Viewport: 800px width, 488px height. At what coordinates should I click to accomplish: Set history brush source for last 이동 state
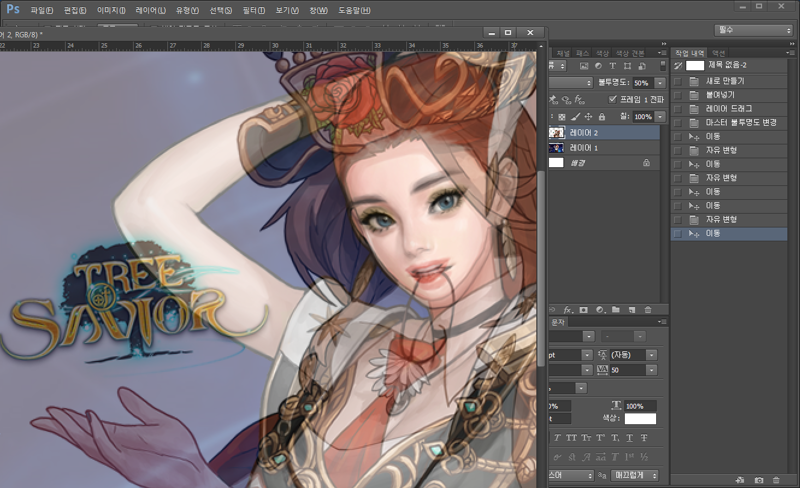(678, 233)
